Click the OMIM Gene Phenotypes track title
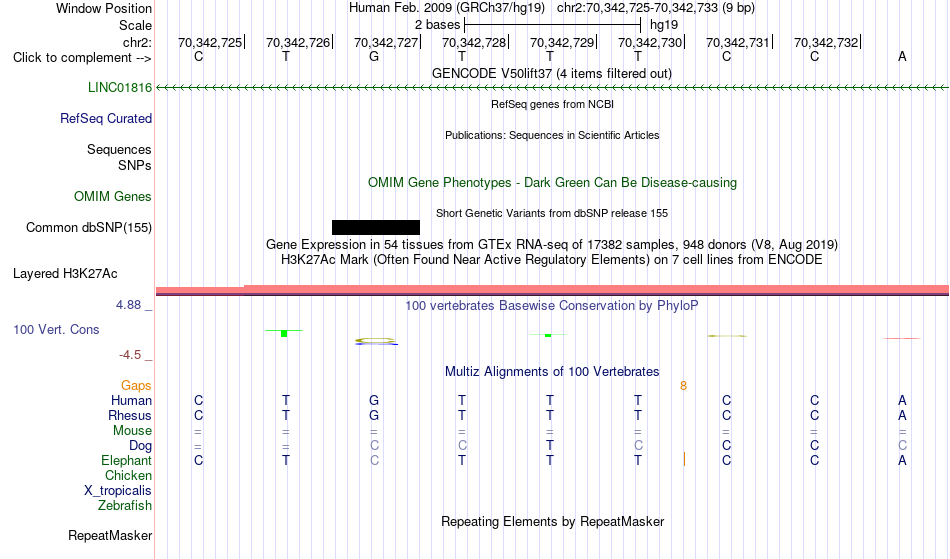The height and width of the screenshot is (559, 950). pyautogui.click(x=553, y=182)
